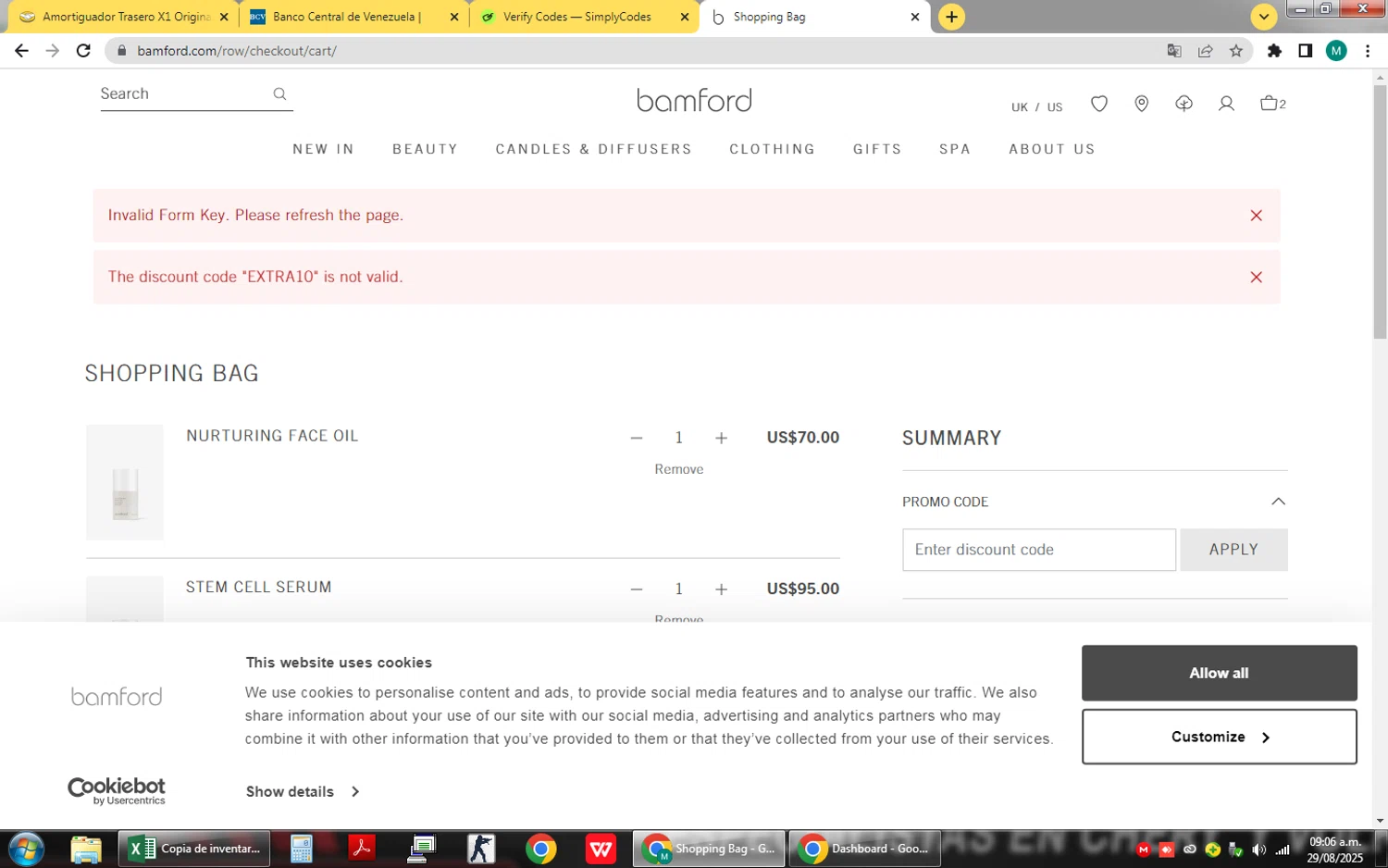Switch to US site
This screenshot has height=868, width=1388.
coord(1055,107)
